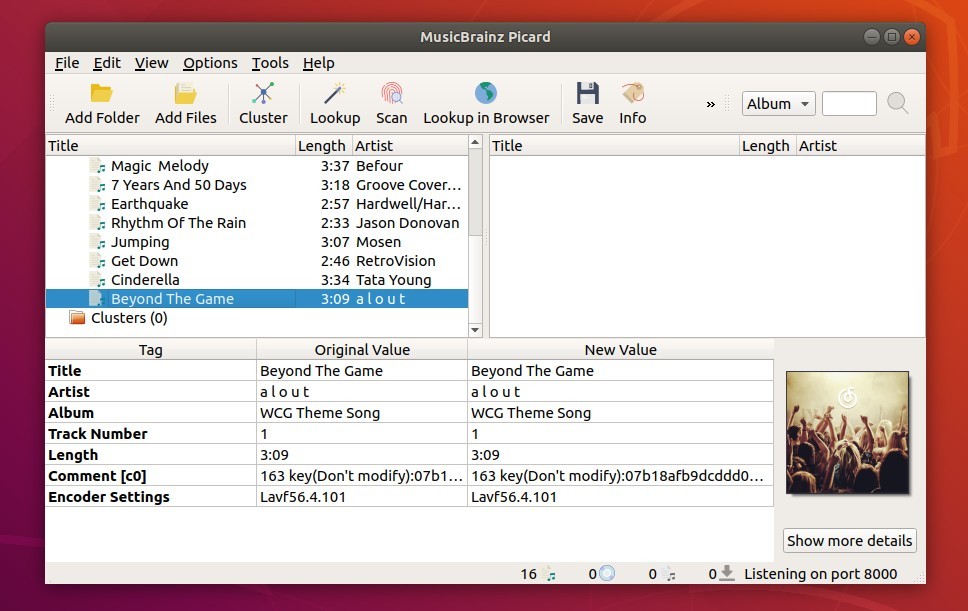This screenshot has height=611, width=968.
Task: Click the search text input field
Action: point(849,104)
